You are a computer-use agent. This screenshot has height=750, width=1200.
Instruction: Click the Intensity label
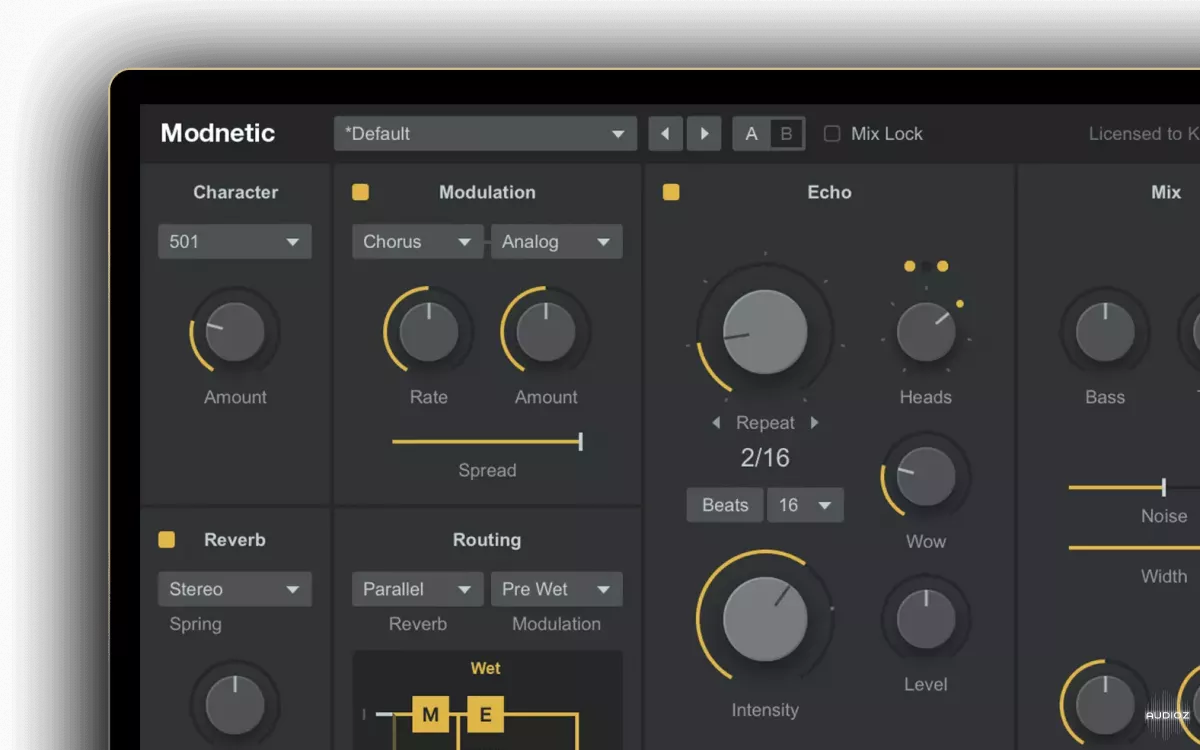pos(765,710)
